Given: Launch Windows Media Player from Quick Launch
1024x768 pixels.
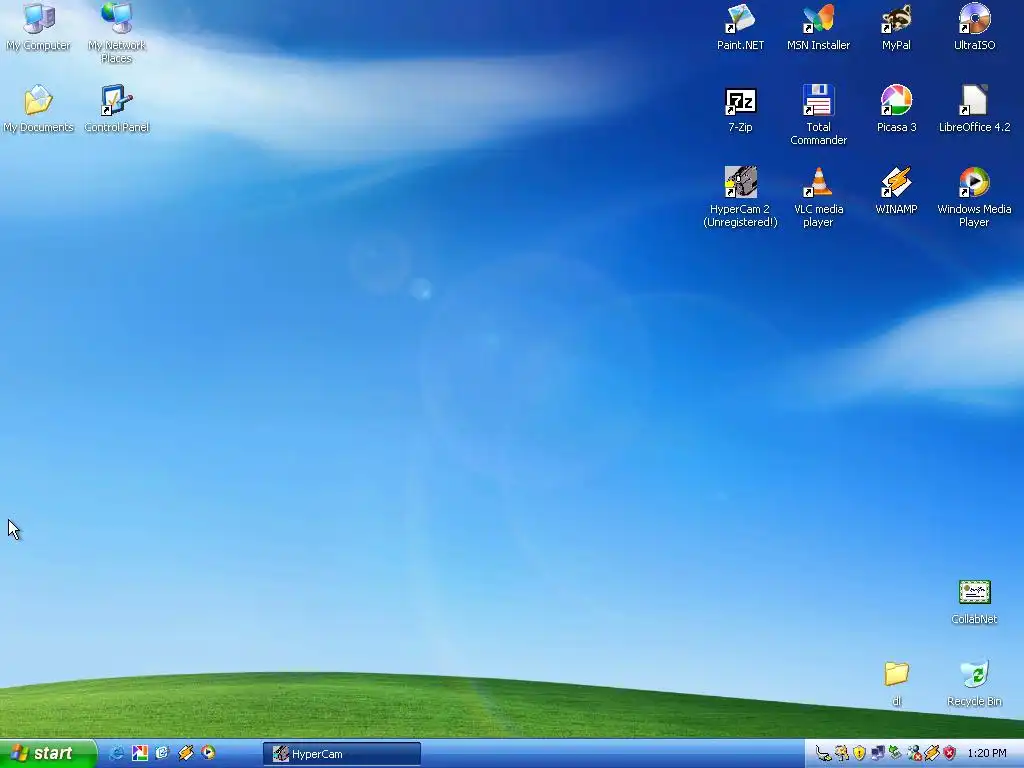Looking at the screenshot, I should pos(208,753).
